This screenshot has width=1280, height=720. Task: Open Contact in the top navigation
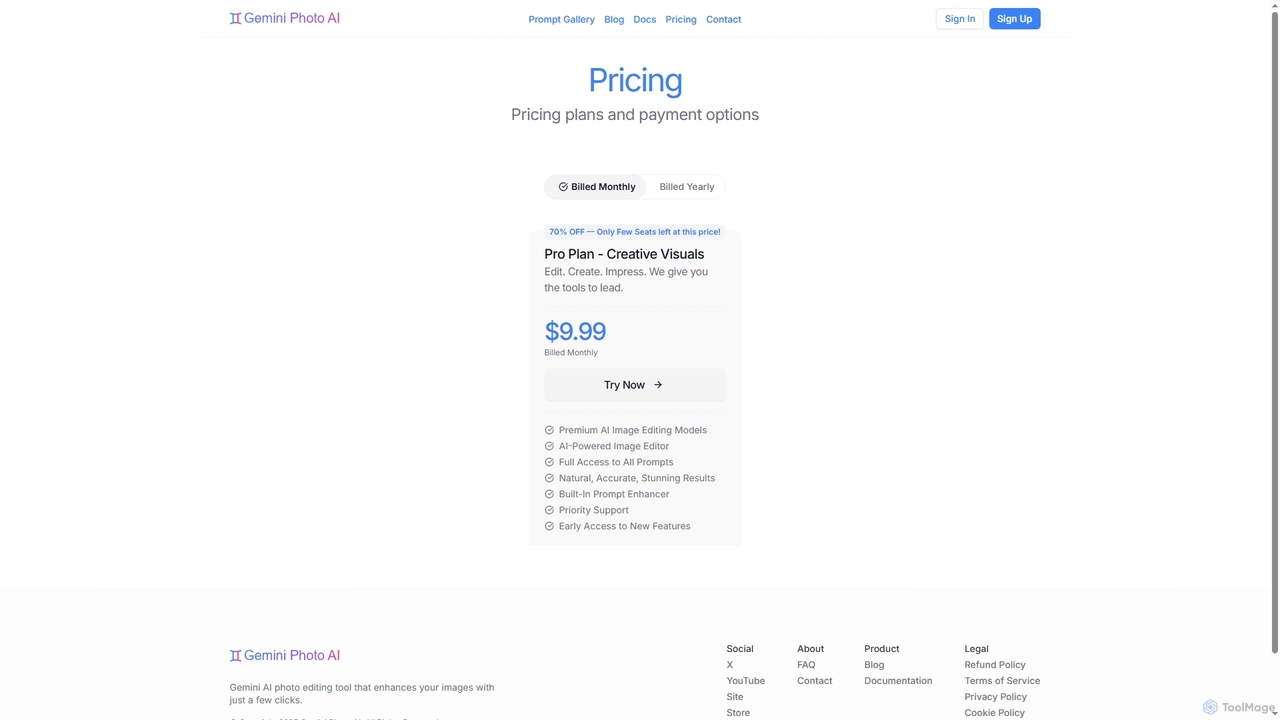tap(724, 19)
